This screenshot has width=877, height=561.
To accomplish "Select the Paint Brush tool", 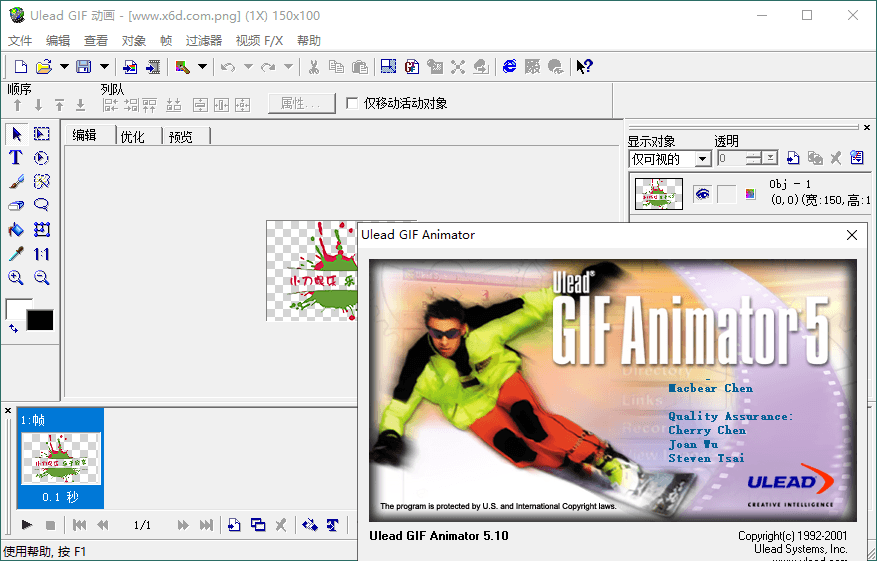I will (16, 182).
